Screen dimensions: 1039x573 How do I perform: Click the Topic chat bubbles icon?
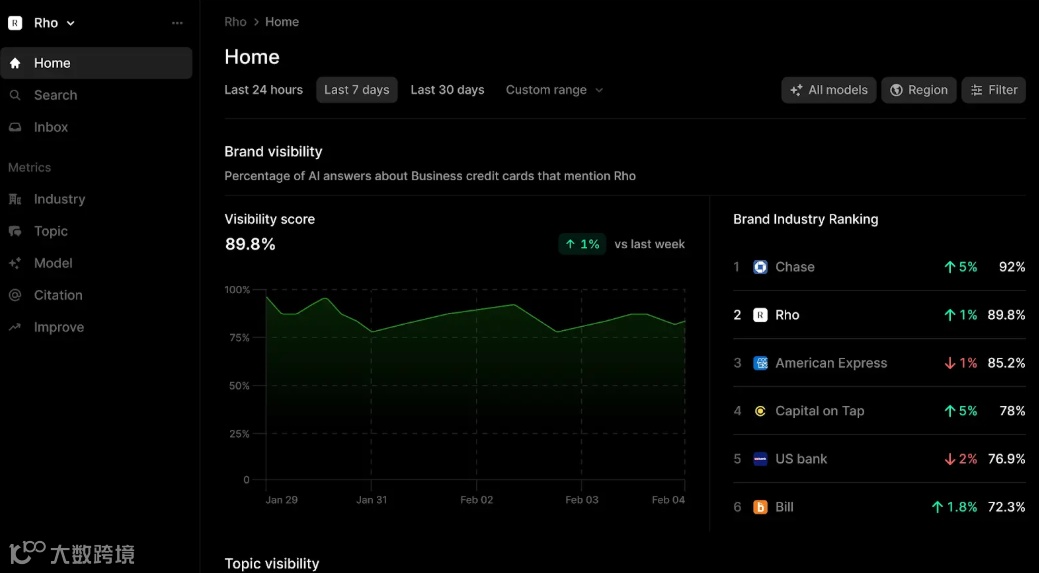click(15, 231)
